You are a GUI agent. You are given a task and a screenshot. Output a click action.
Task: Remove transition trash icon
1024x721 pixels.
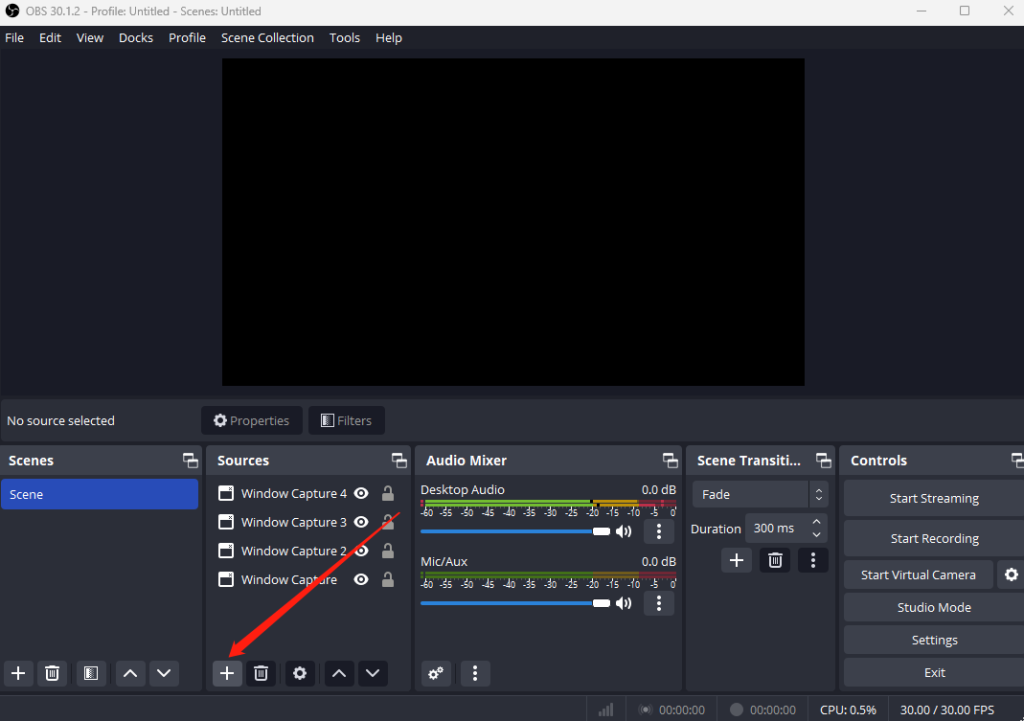[x=775, y=560]
